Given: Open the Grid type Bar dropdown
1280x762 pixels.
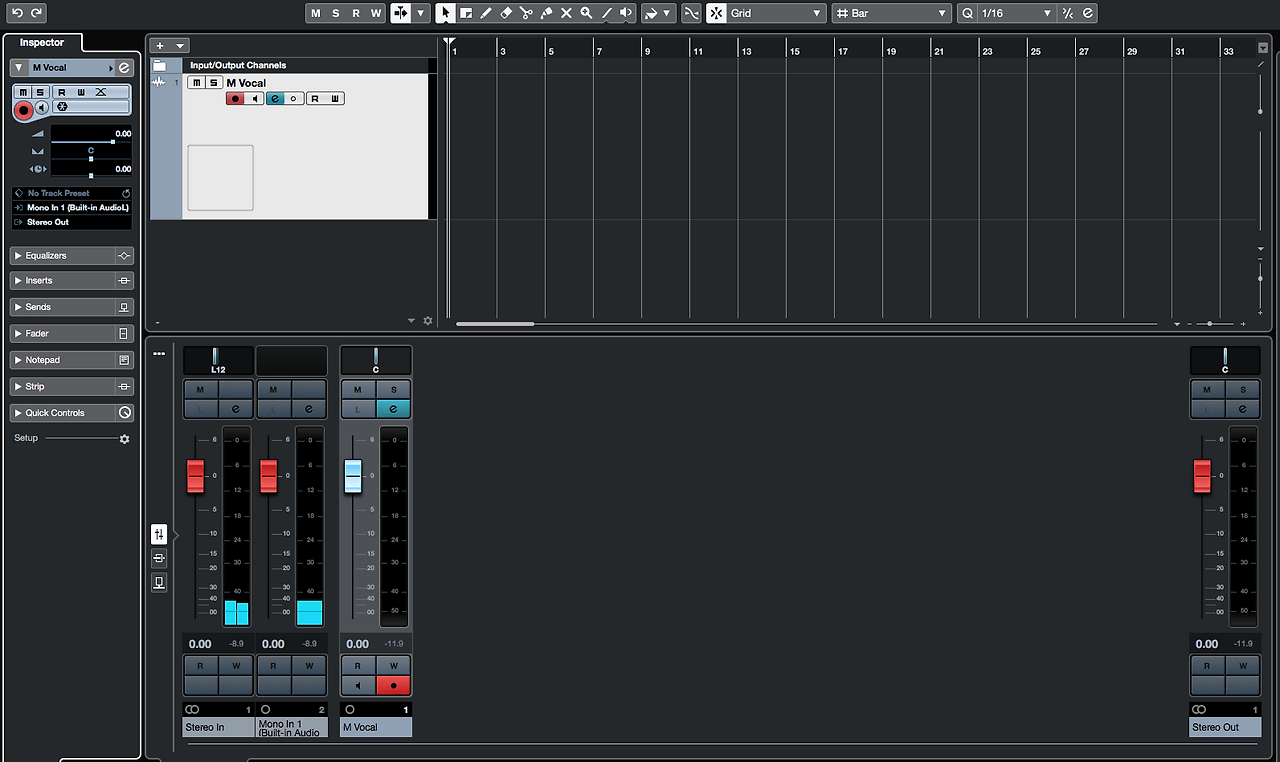Looking at the screenshot, I should click(x=891, y=13).
